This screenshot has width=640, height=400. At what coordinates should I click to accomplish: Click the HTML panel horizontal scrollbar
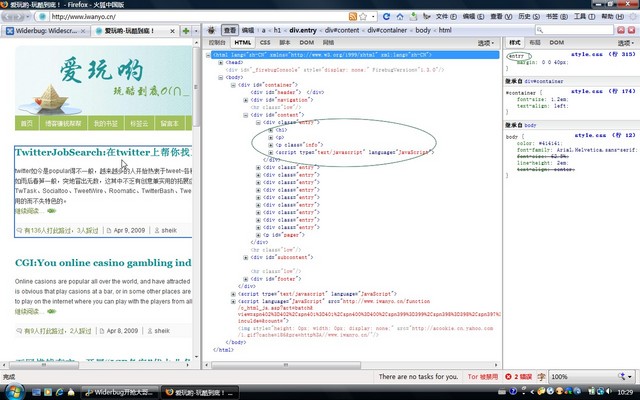pyautogui.click(x=351, y=365)
